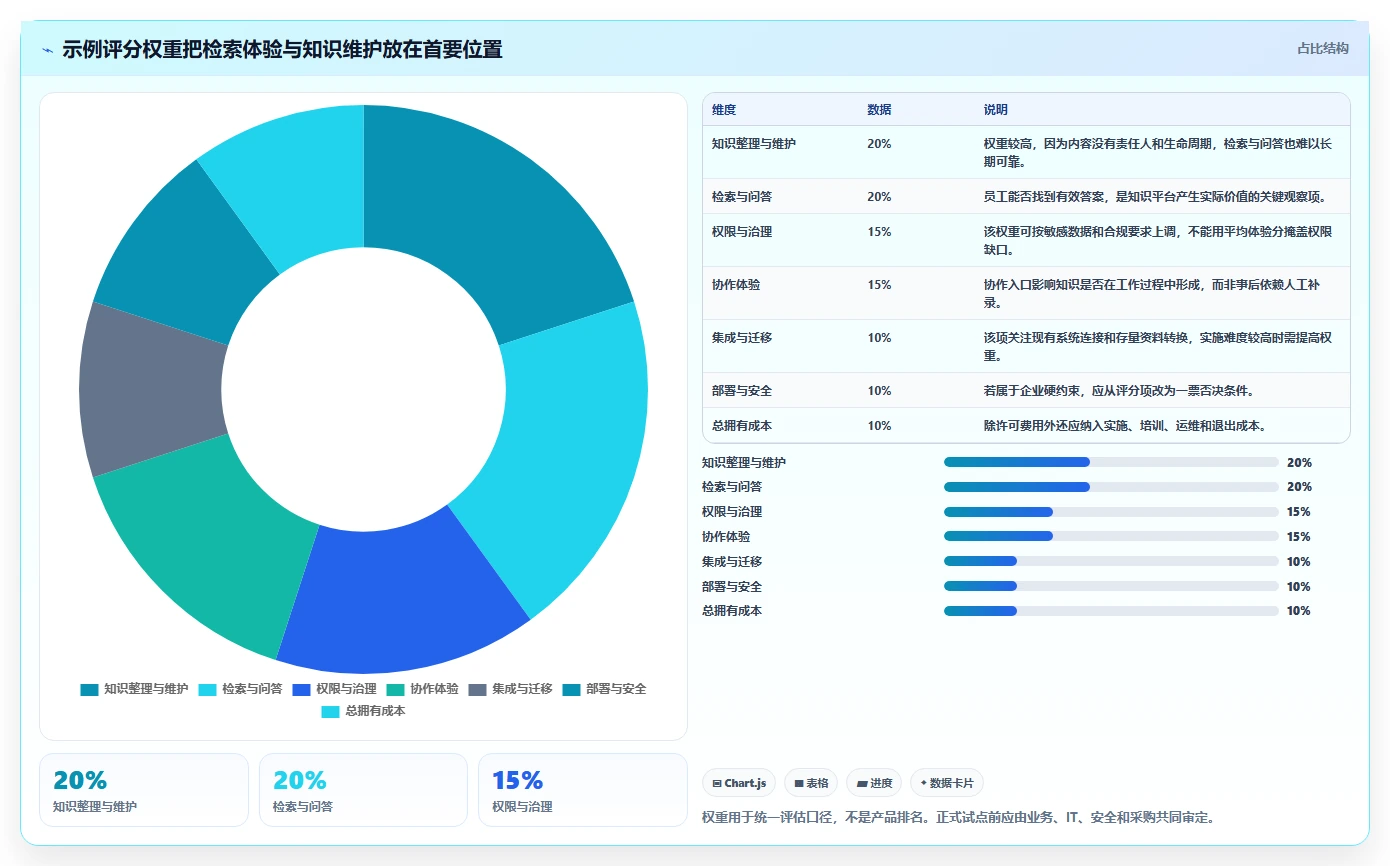Click the 15% value after the 权限与治理 progress bar
Image resolution: width=1390 pixels, height=866 pixels.
pos(1299,511)
